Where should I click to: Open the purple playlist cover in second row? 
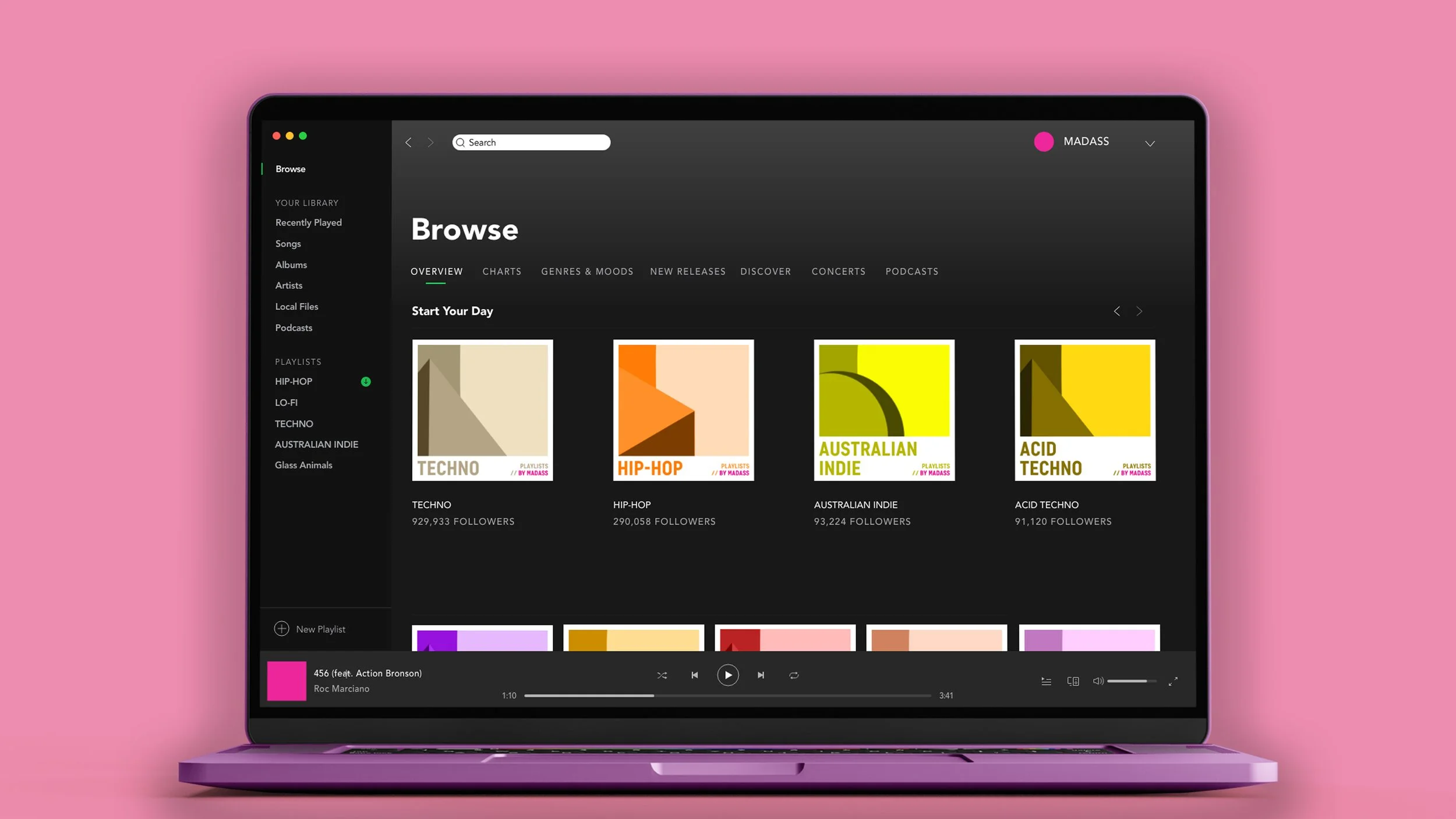482,638
